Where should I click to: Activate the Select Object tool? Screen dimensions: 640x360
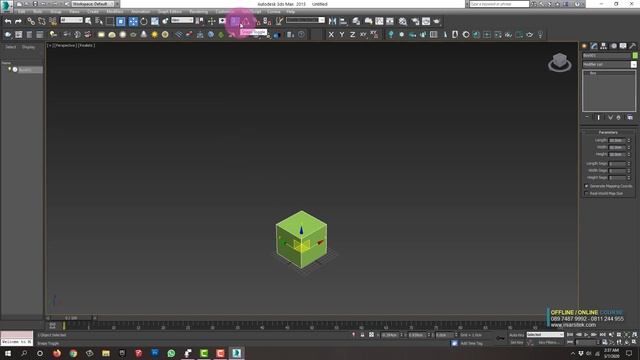[x=88, y=21]
